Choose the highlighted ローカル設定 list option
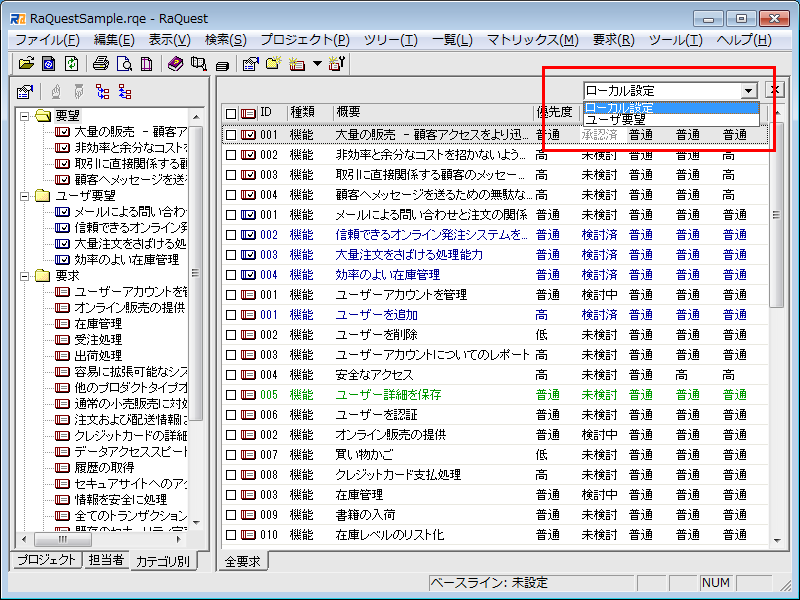The width and height of the screenshot is (800, 600). tap(671, 108)
